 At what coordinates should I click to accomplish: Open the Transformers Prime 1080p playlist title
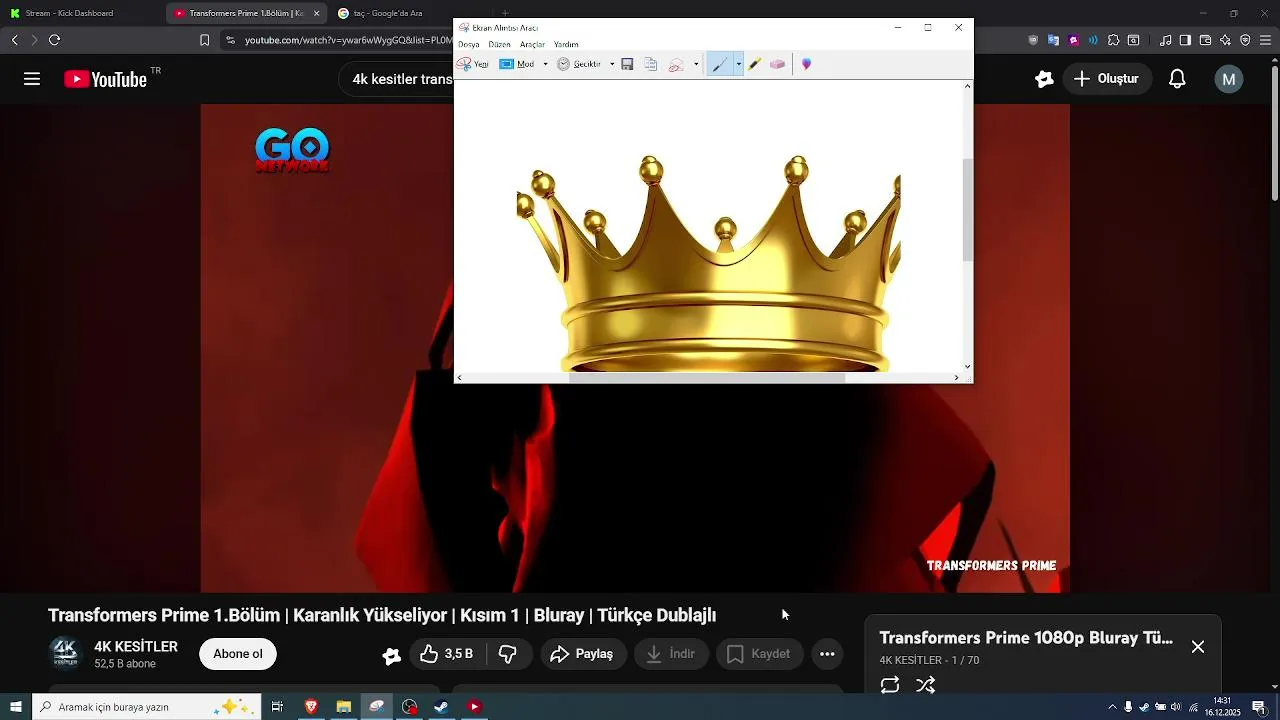pyautogui.click(x=1026, y=638)
